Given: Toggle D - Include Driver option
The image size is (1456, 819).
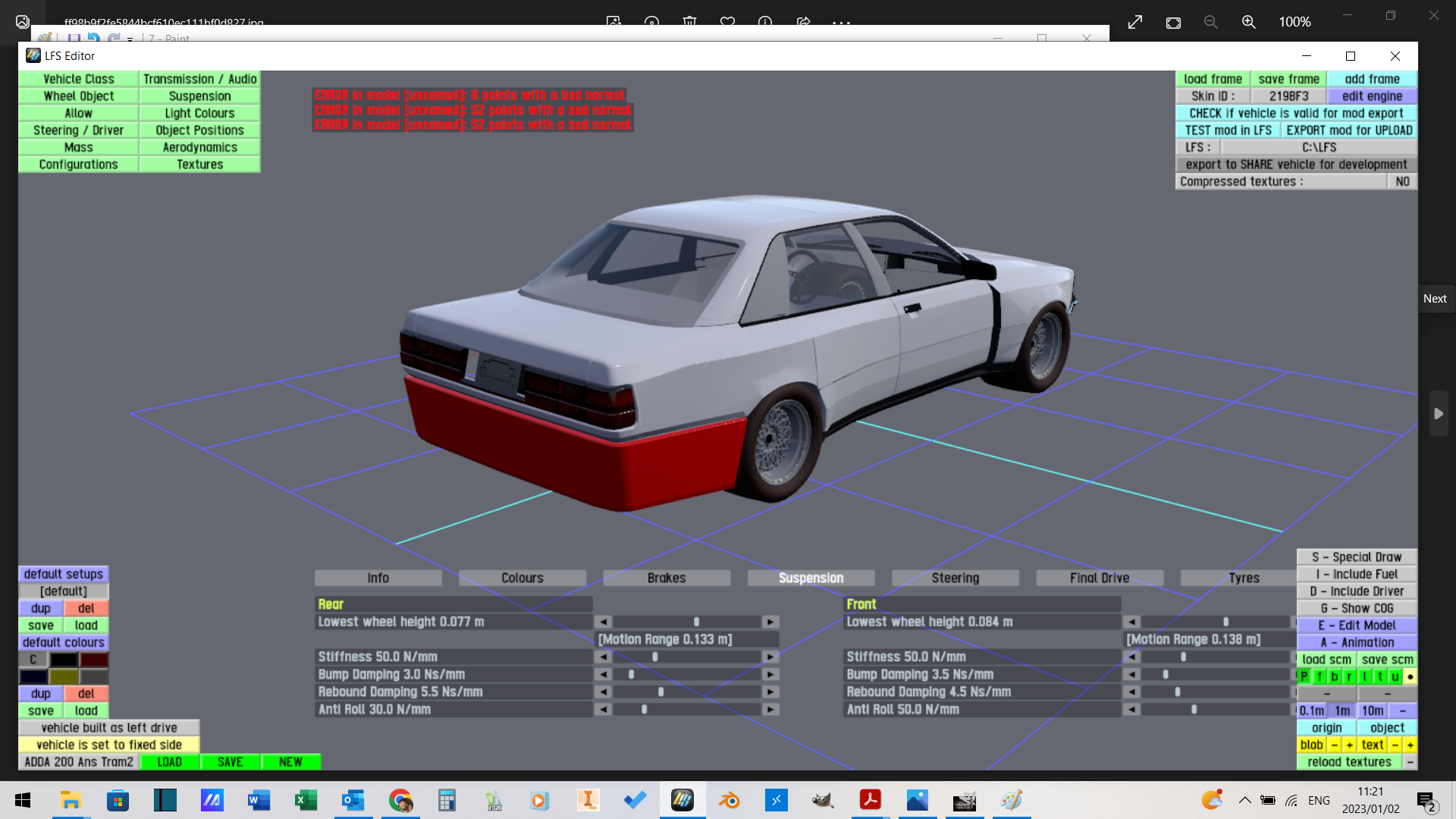Looking at the screenshot, I should click(x=1357, y=591).
